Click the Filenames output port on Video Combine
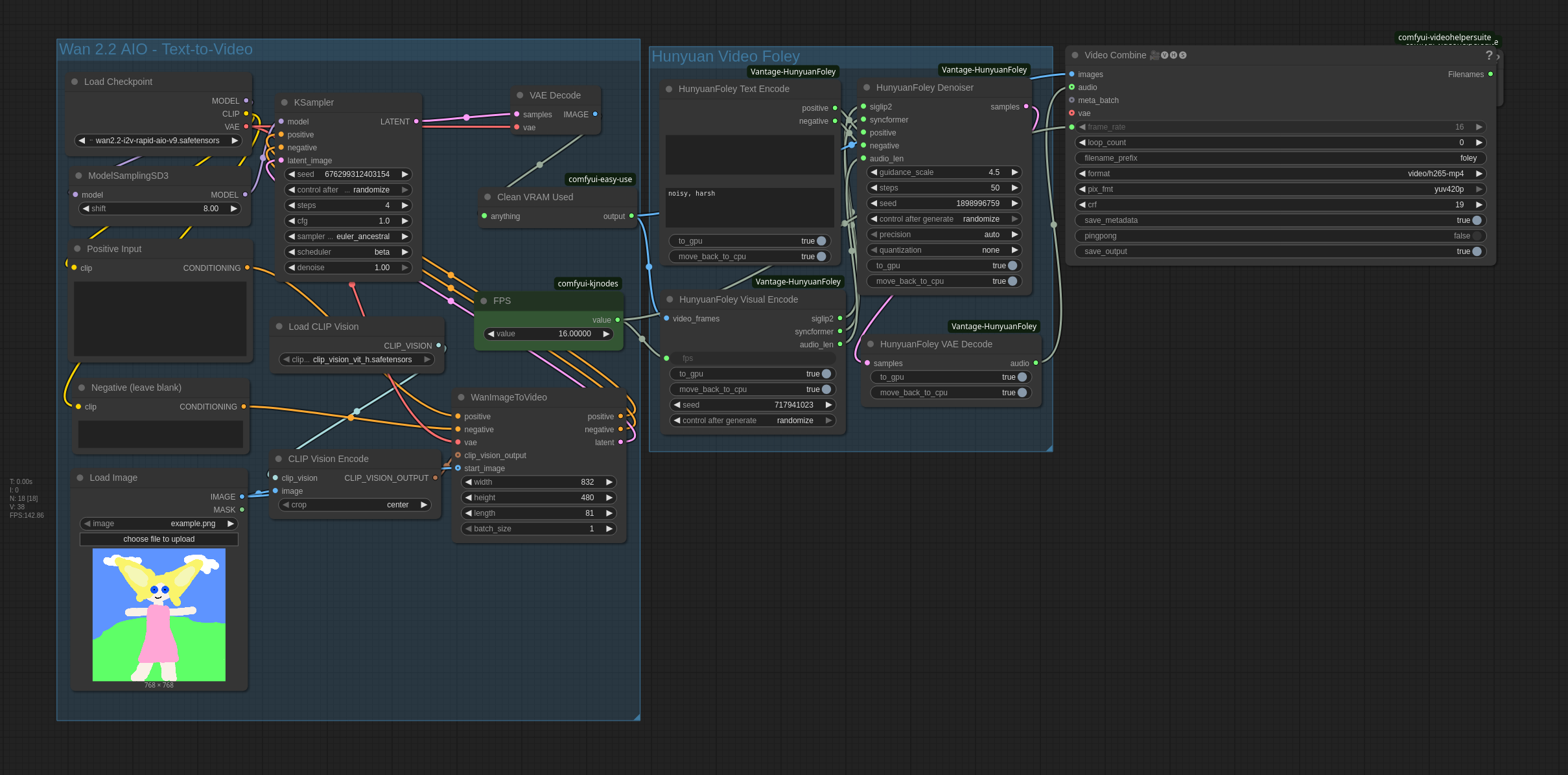Screen dimensions: 1568x775 click(x=1490, y=75)
